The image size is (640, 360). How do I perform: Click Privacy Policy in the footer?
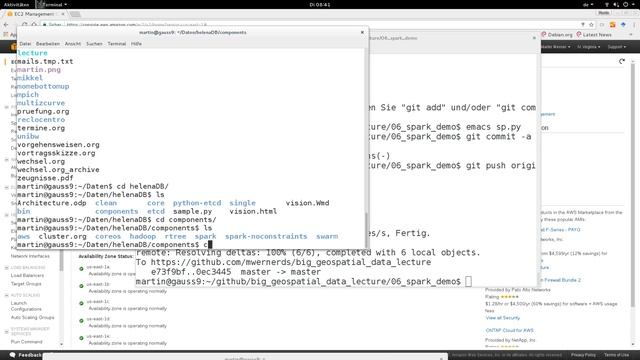[583, 355]
